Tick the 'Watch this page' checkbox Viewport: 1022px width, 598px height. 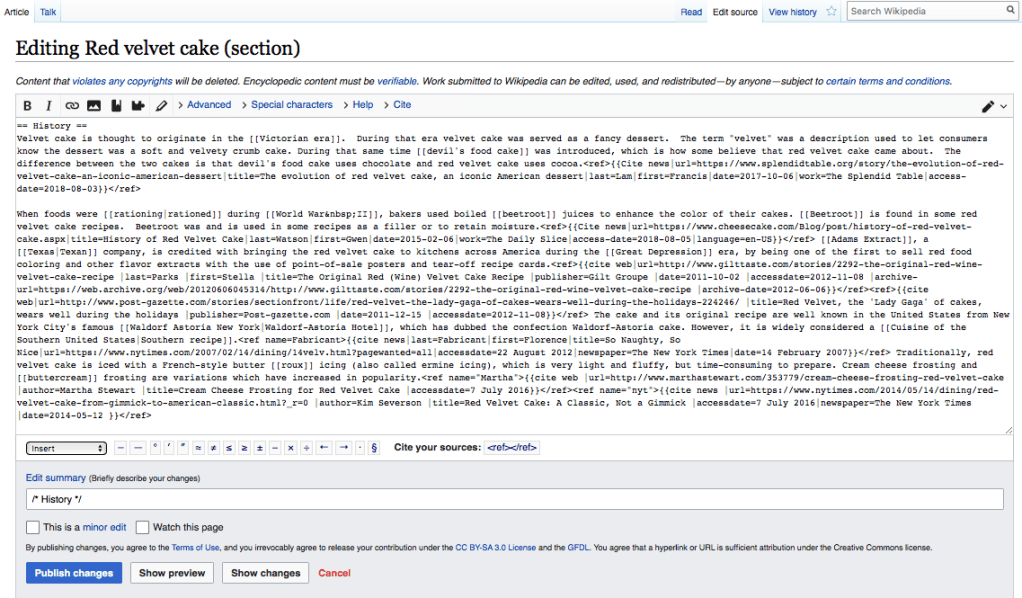coord(142,527)
